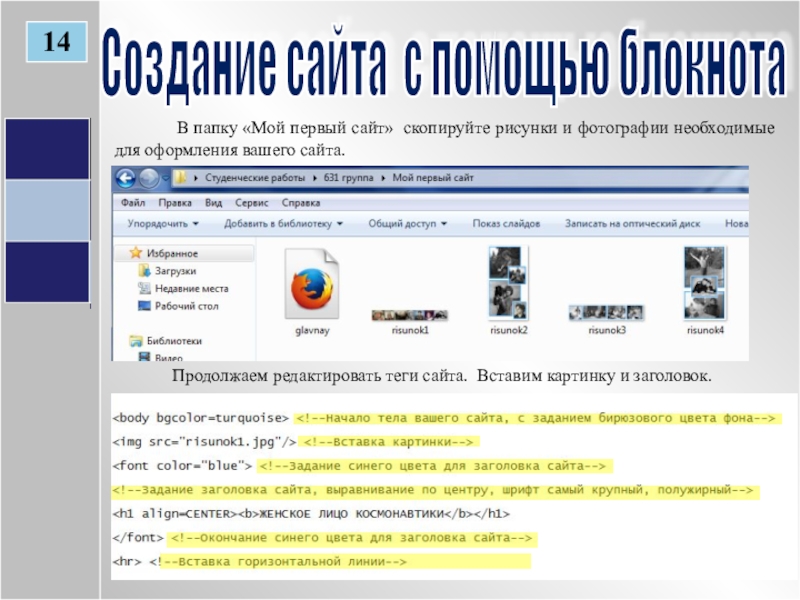Viewport: 800px width, 600px height.
Task: Open the recent locations arrow beside forward button
Action: click(x=165, y=179)
